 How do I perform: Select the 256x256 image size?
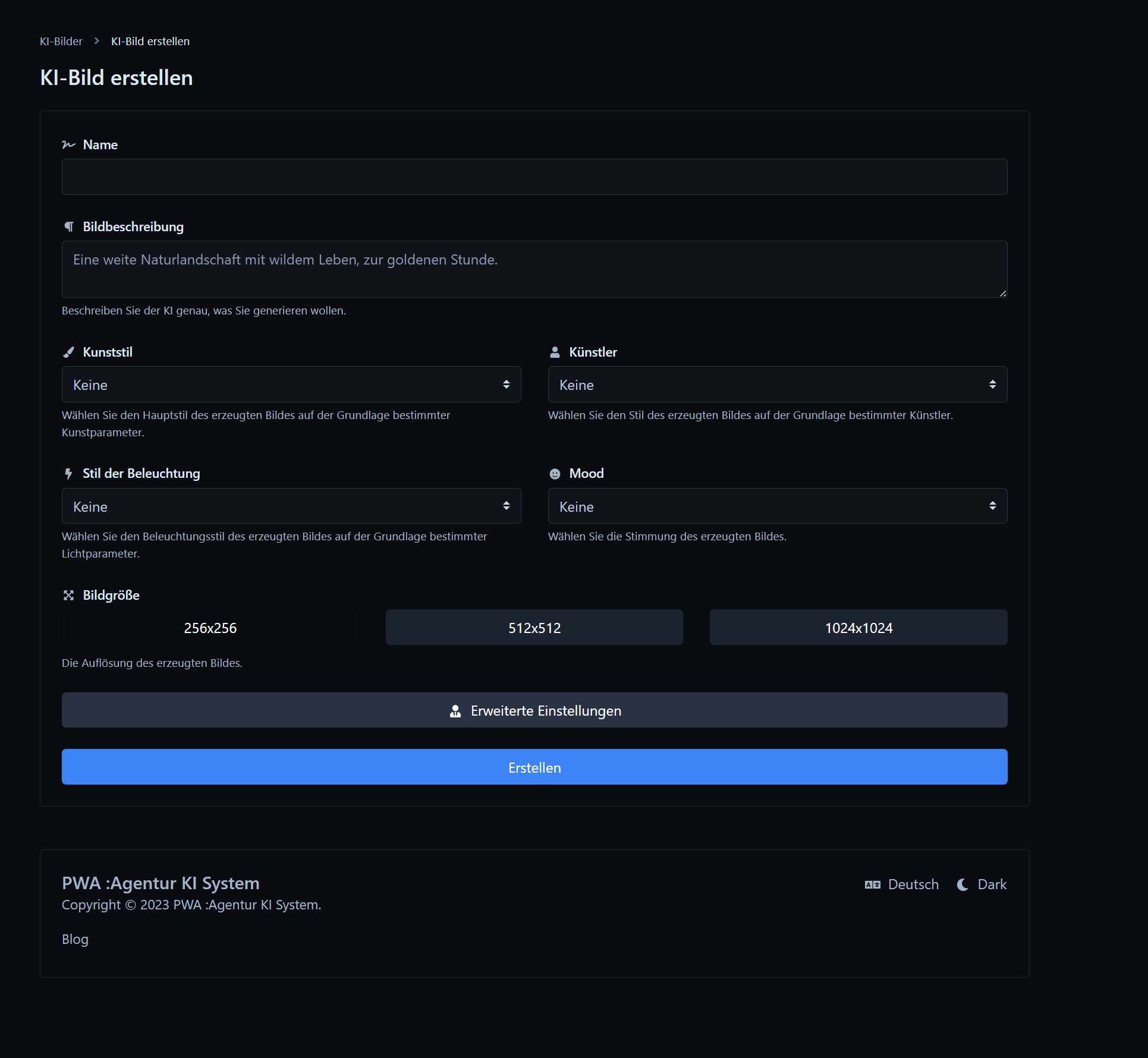click(x=210, y=628)
